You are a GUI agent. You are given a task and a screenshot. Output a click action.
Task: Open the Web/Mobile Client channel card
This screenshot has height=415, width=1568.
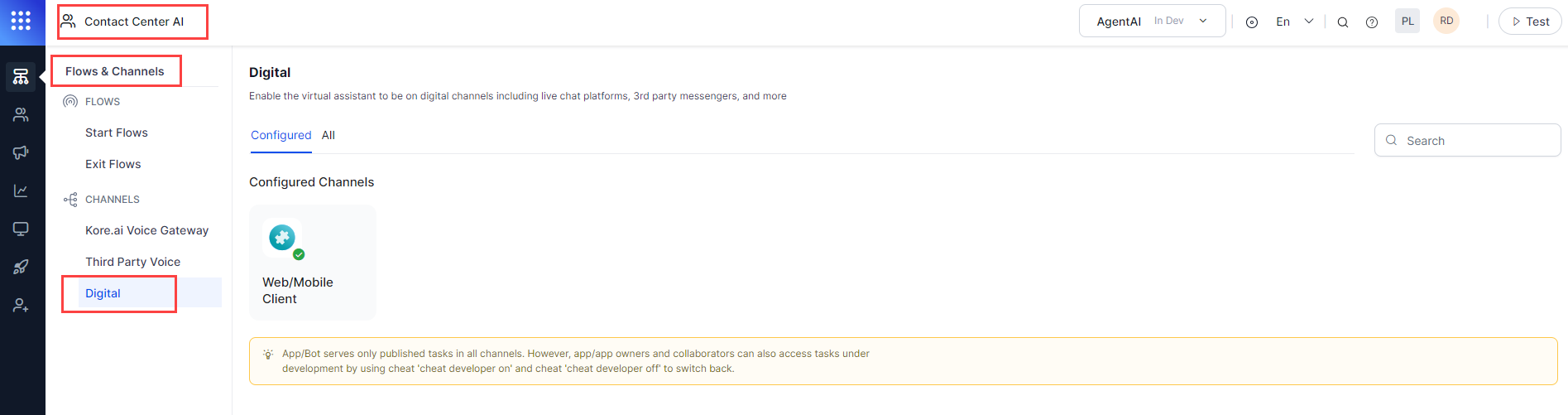click(312, 262)
